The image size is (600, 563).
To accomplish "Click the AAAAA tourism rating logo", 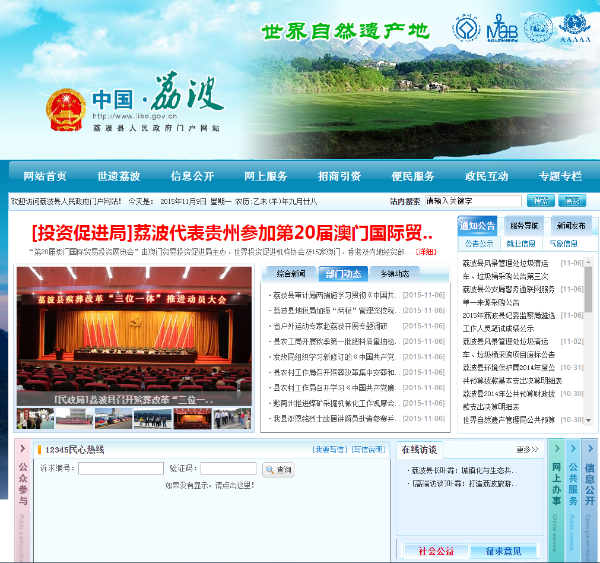I will pyautogui.click(x=573, y=27).
